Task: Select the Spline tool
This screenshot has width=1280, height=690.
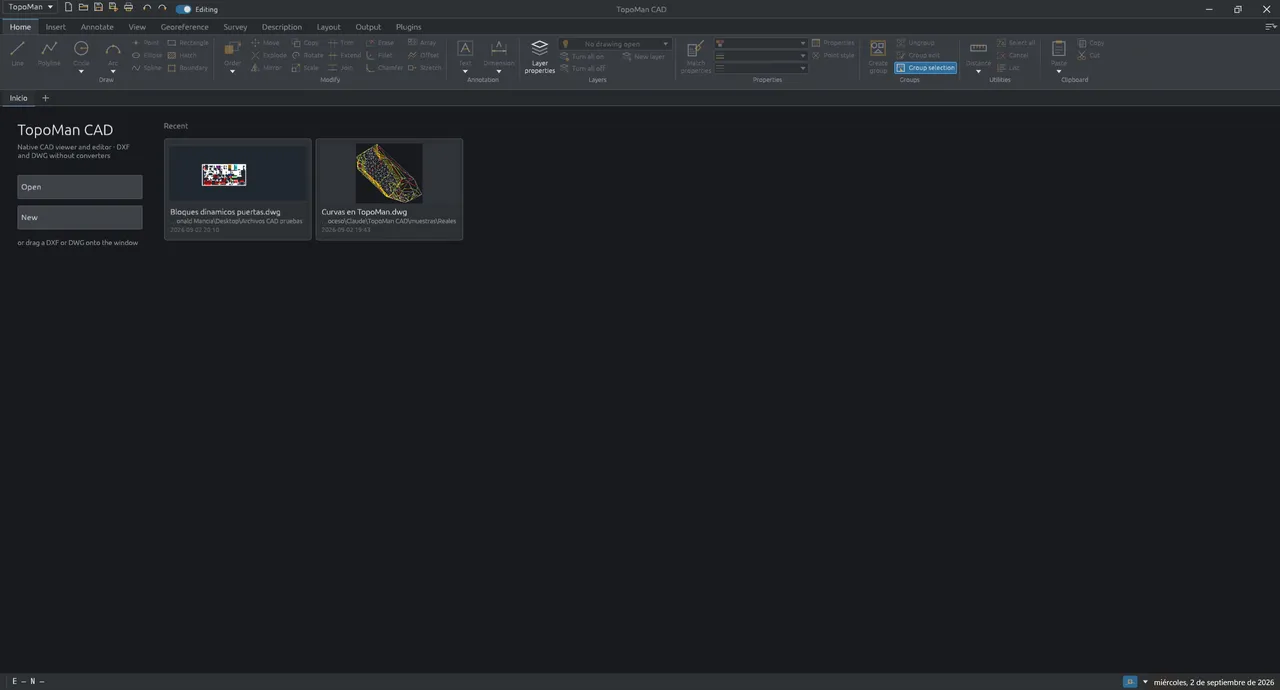Action: 147,68
